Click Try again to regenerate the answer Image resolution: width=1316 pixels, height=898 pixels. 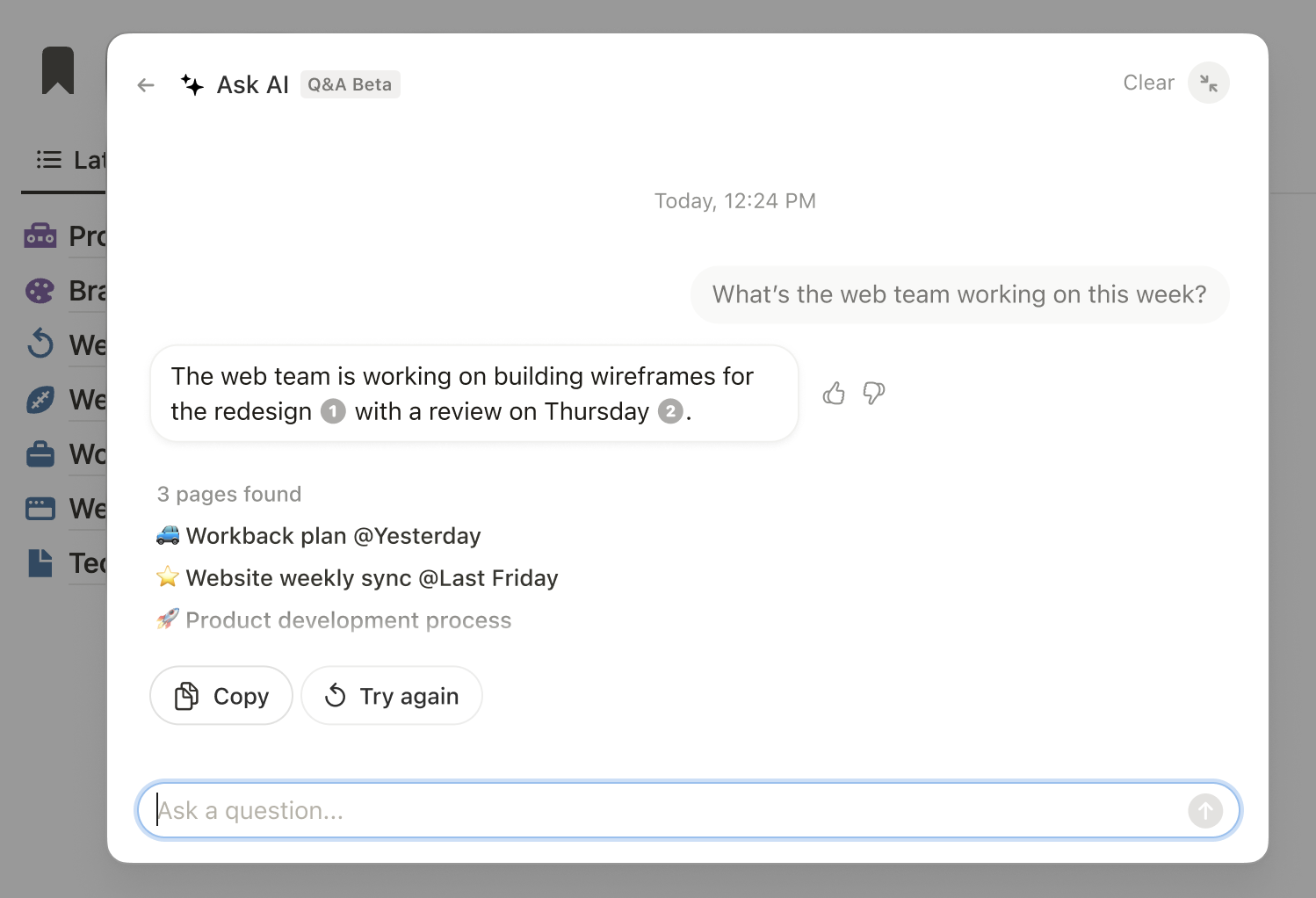tap(392, 696)
